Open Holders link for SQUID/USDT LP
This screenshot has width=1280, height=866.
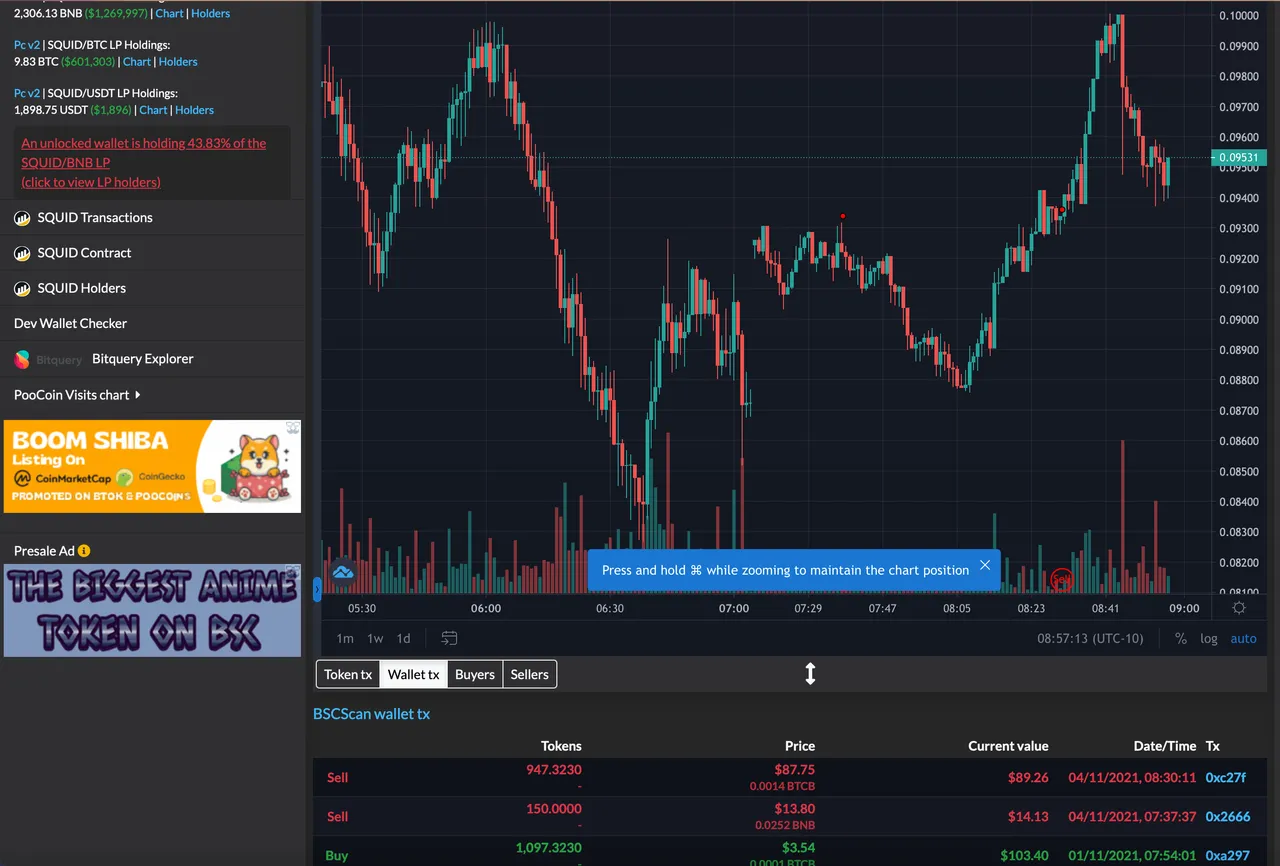[194, 110]
